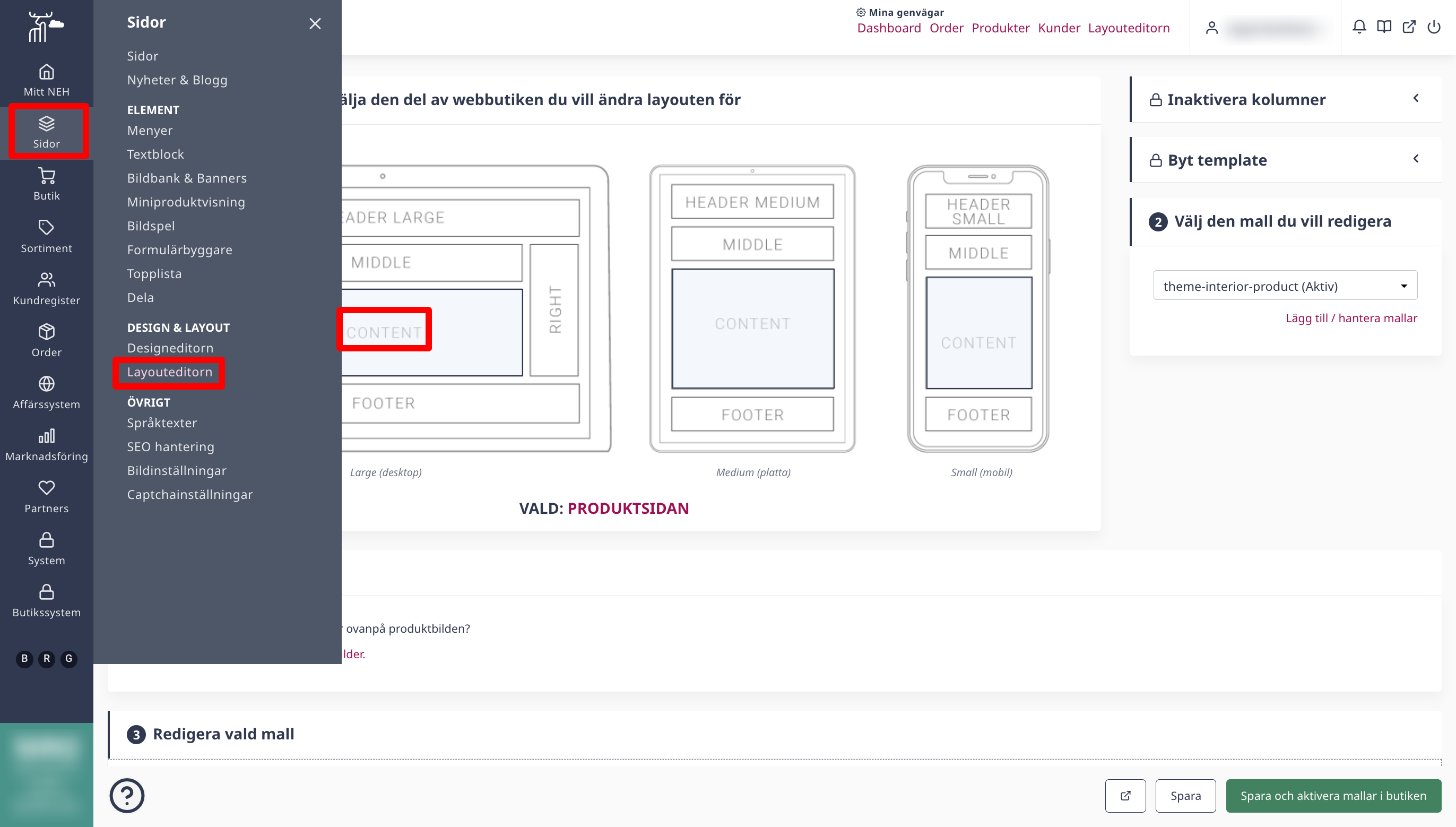Select the G color mode circle
Screen dimensions: 1456x827
[68, 658]
